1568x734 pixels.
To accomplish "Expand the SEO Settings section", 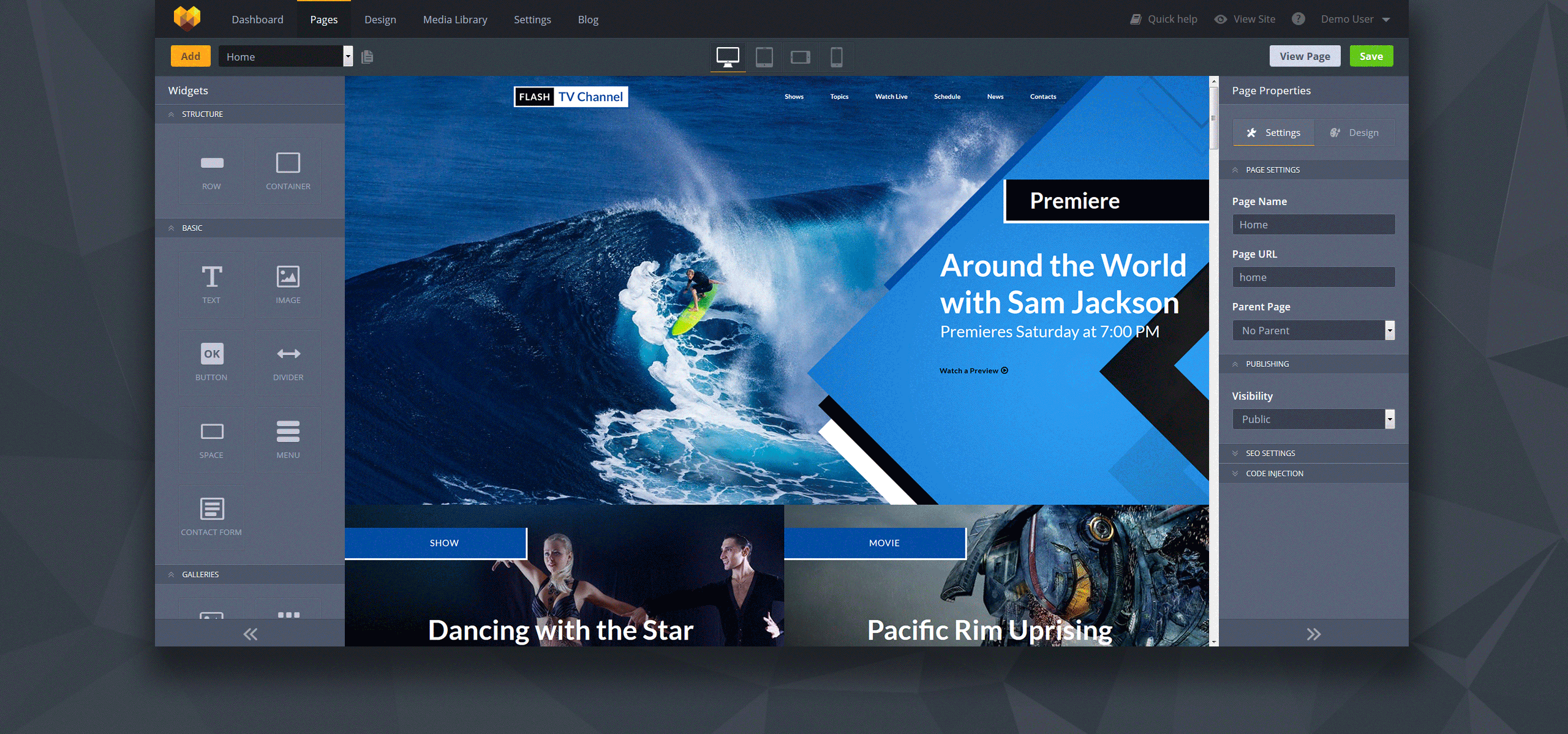I will coord(1313,453).
